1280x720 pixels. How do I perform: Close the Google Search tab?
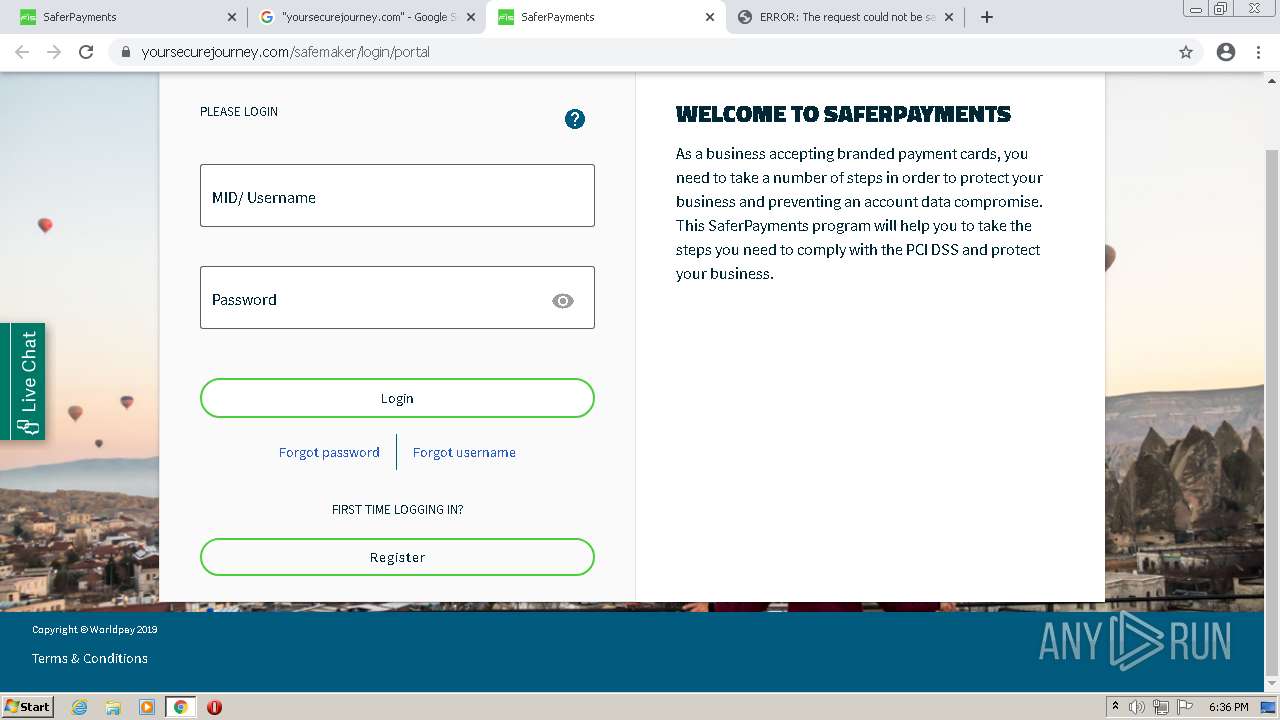point(470,17)
